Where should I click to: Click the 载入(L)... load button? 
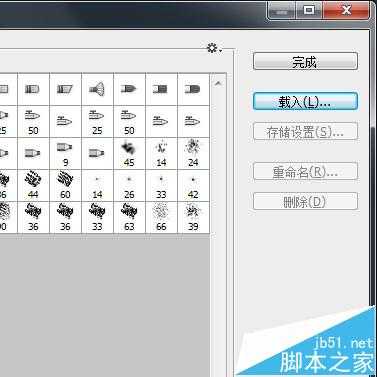click(x=305, y=101)
